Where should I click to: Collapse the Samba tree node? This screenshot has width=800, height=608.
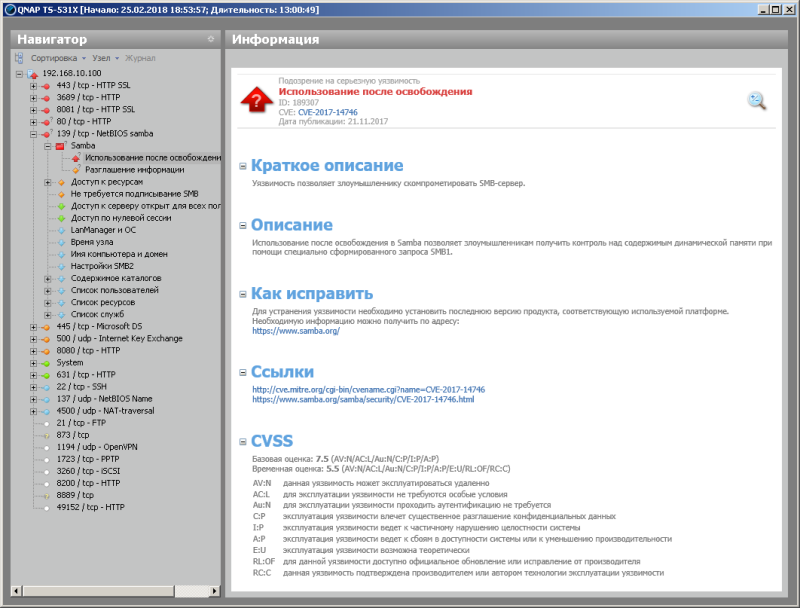point(47,146)
